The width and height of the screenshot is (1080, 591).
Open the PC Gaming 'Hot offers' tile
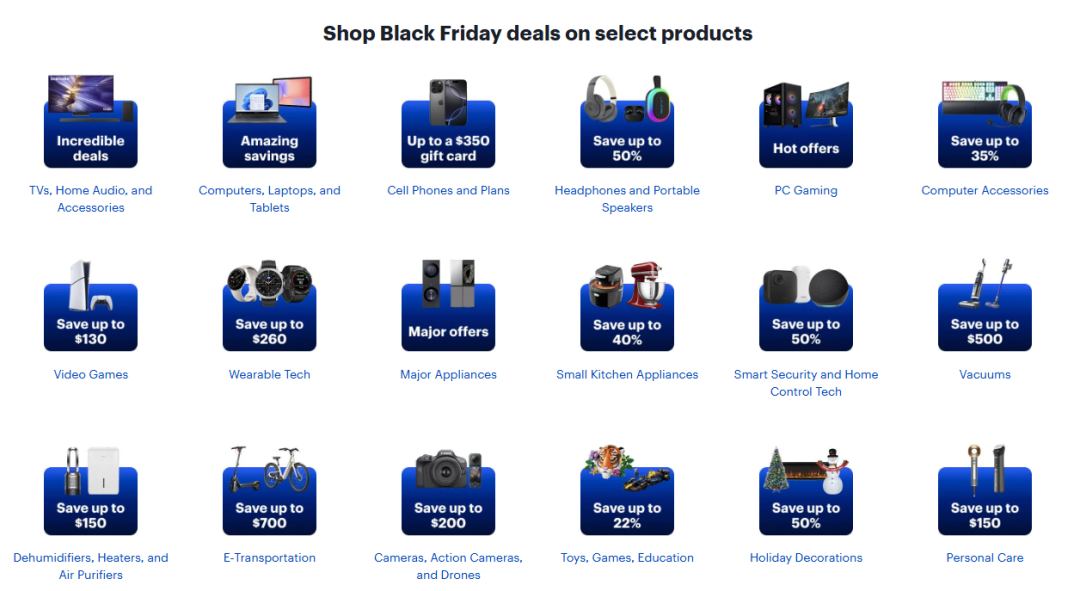click(806, 125)
